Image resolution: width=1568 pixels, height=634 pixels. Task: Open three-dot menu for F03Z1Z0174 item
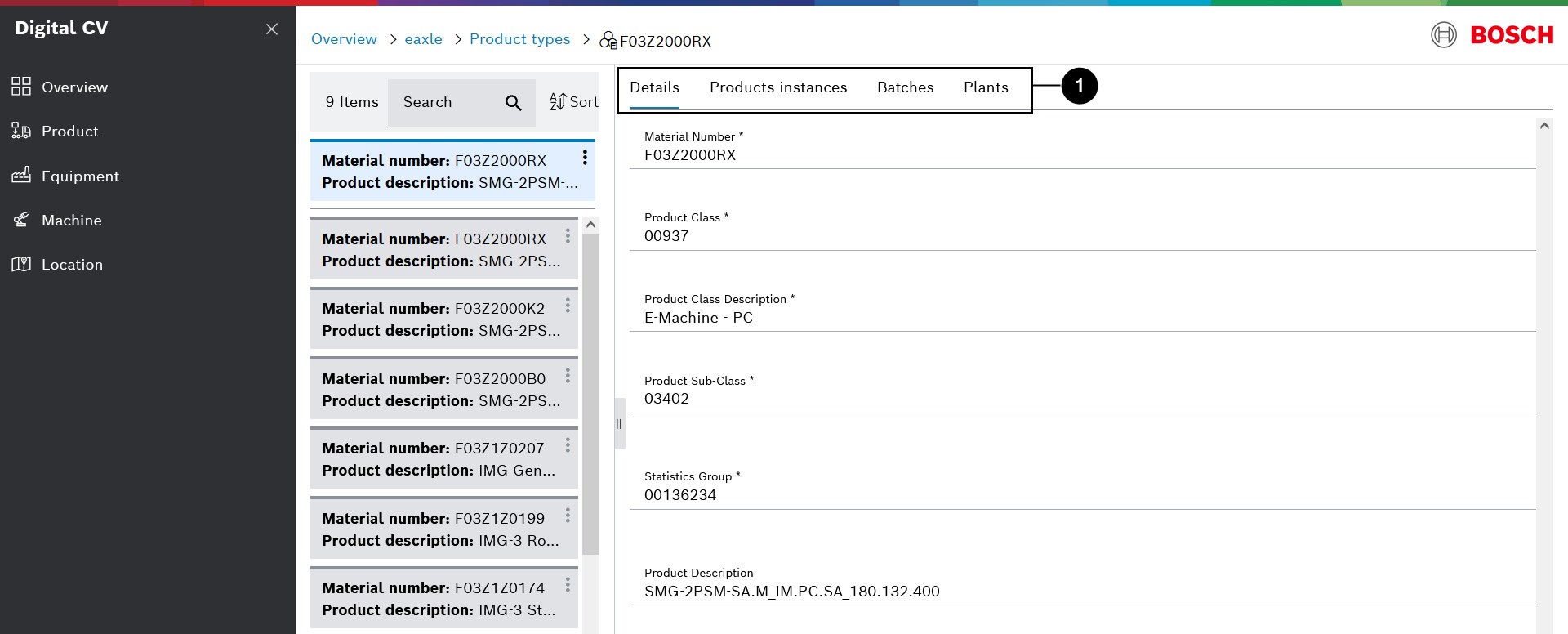click(568, 585)
